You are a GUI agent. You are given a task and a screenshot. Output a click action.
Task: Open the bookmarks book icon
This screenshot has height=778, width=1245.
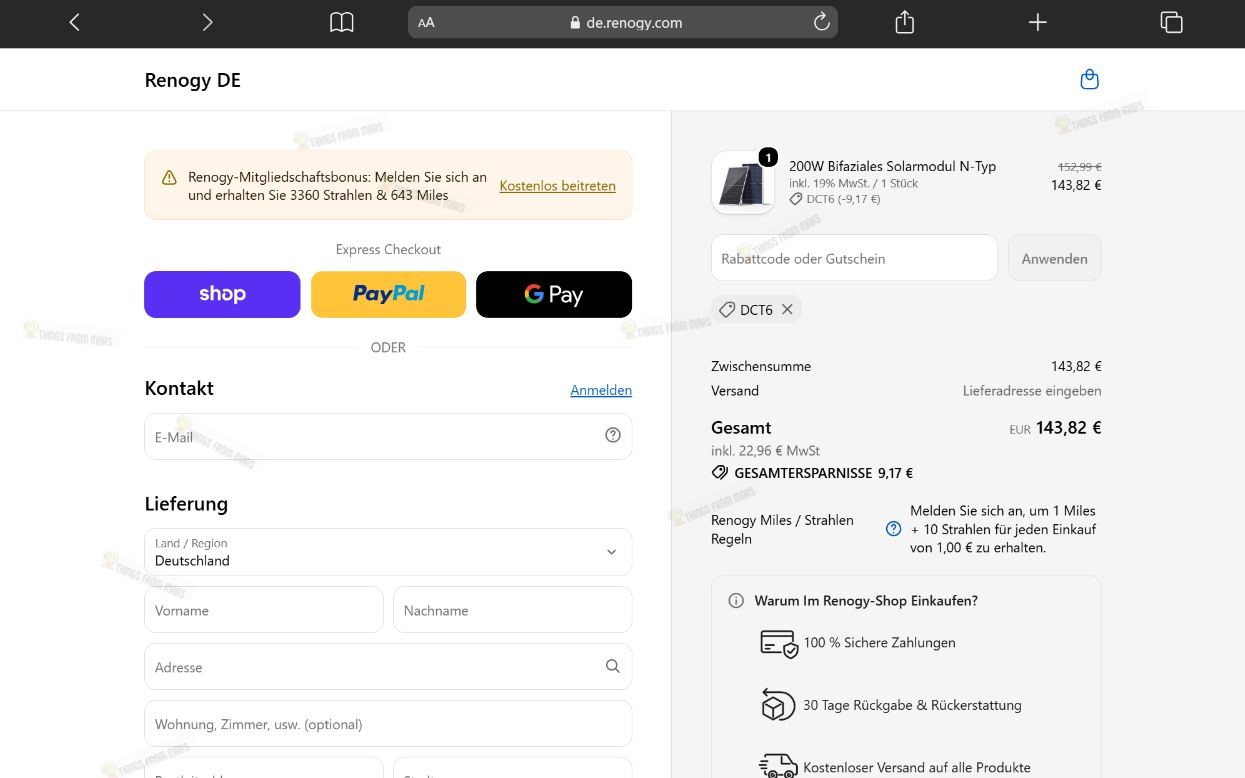342,22
